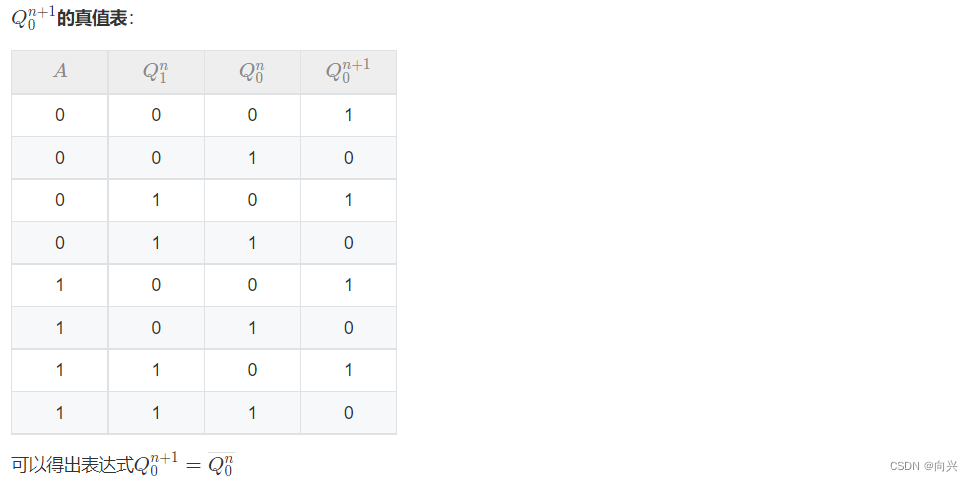This screenshot has height=481, width=973.
Task: Click the output cell in third data row
Action: (348, 200)
